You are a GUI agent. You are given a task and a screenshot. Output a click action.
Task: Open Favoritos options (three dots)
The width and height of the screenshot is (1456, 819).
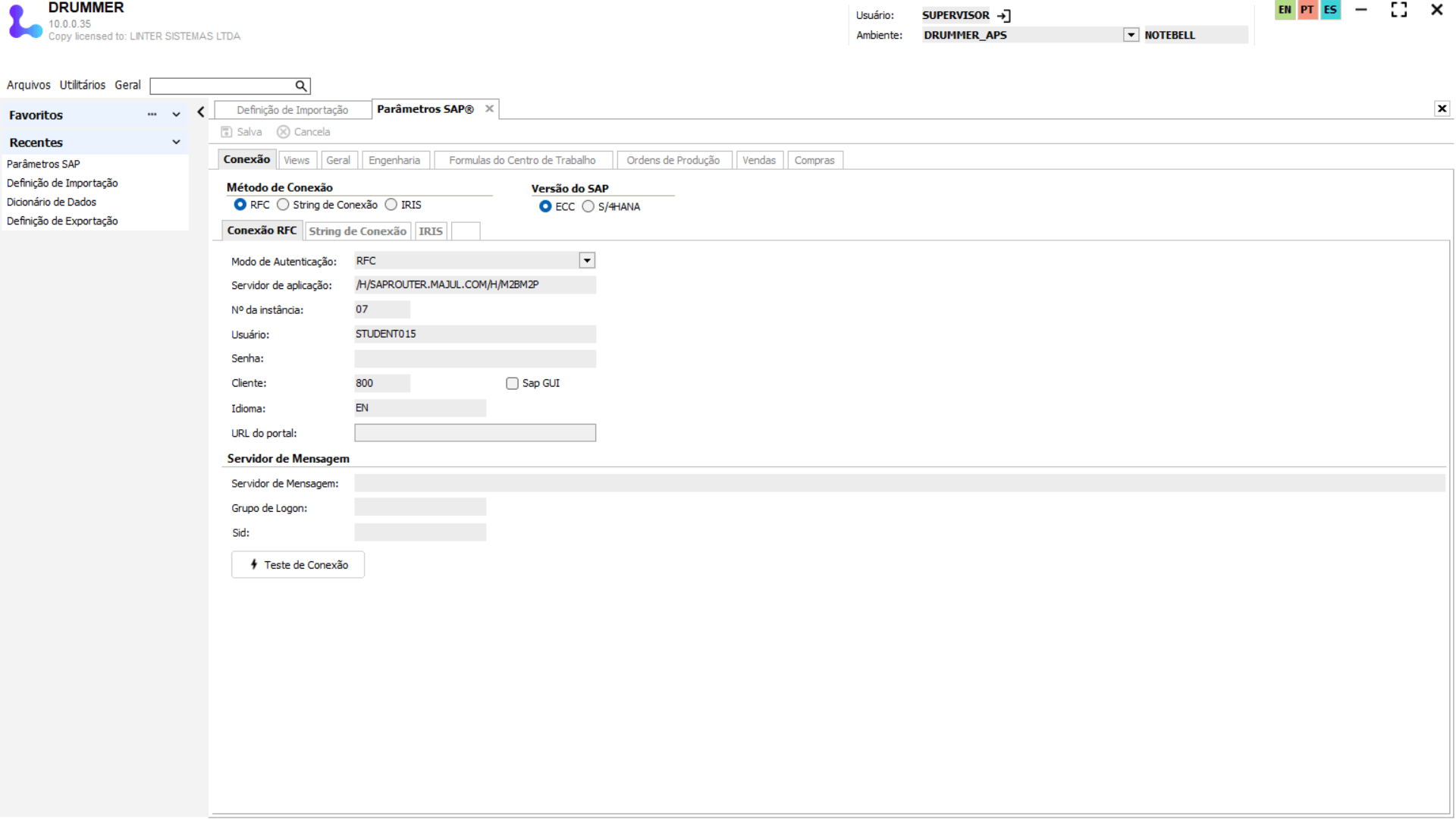pyautogui.click(x=152, y=115)
